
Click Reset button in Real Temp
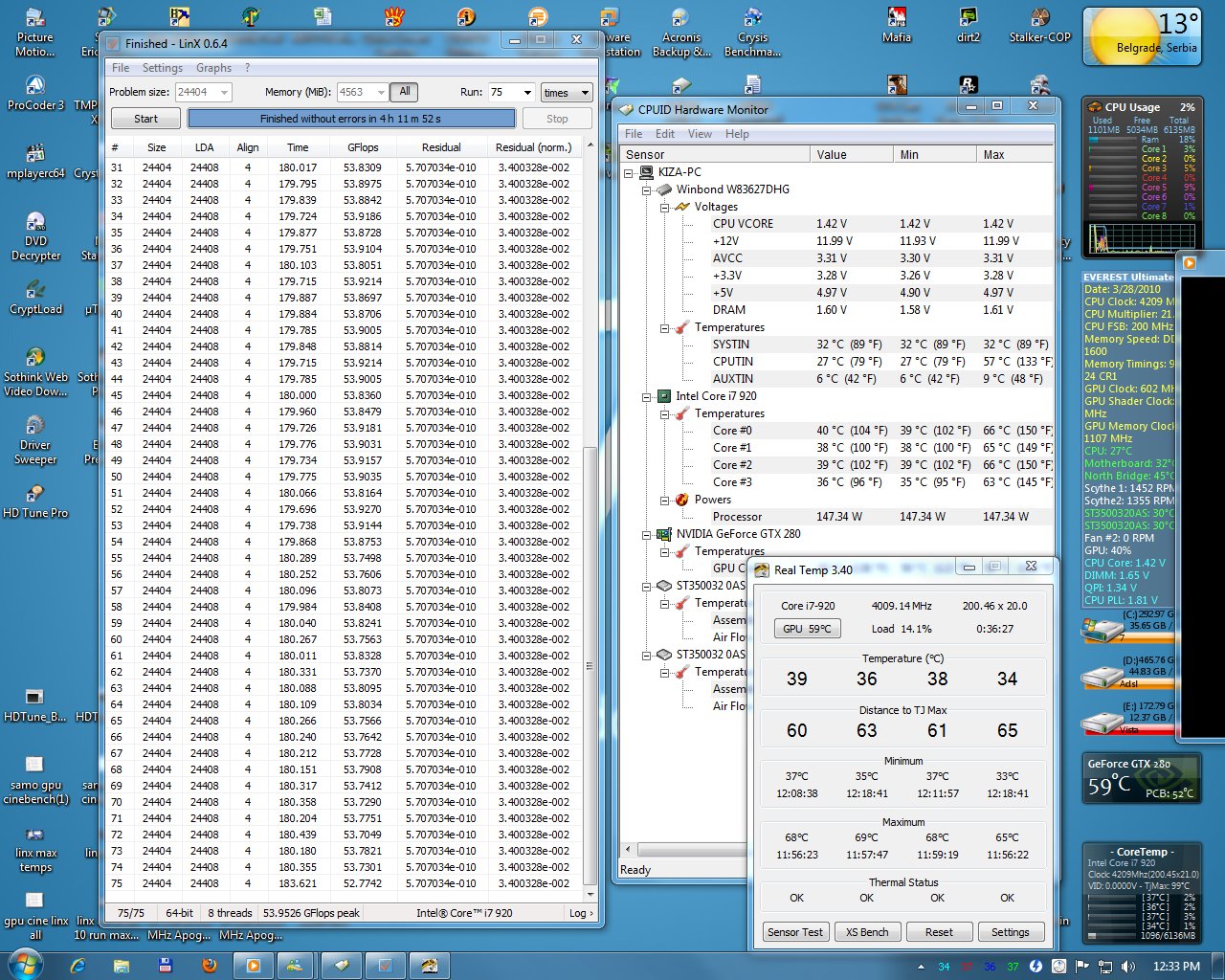(x=939, y=932)
